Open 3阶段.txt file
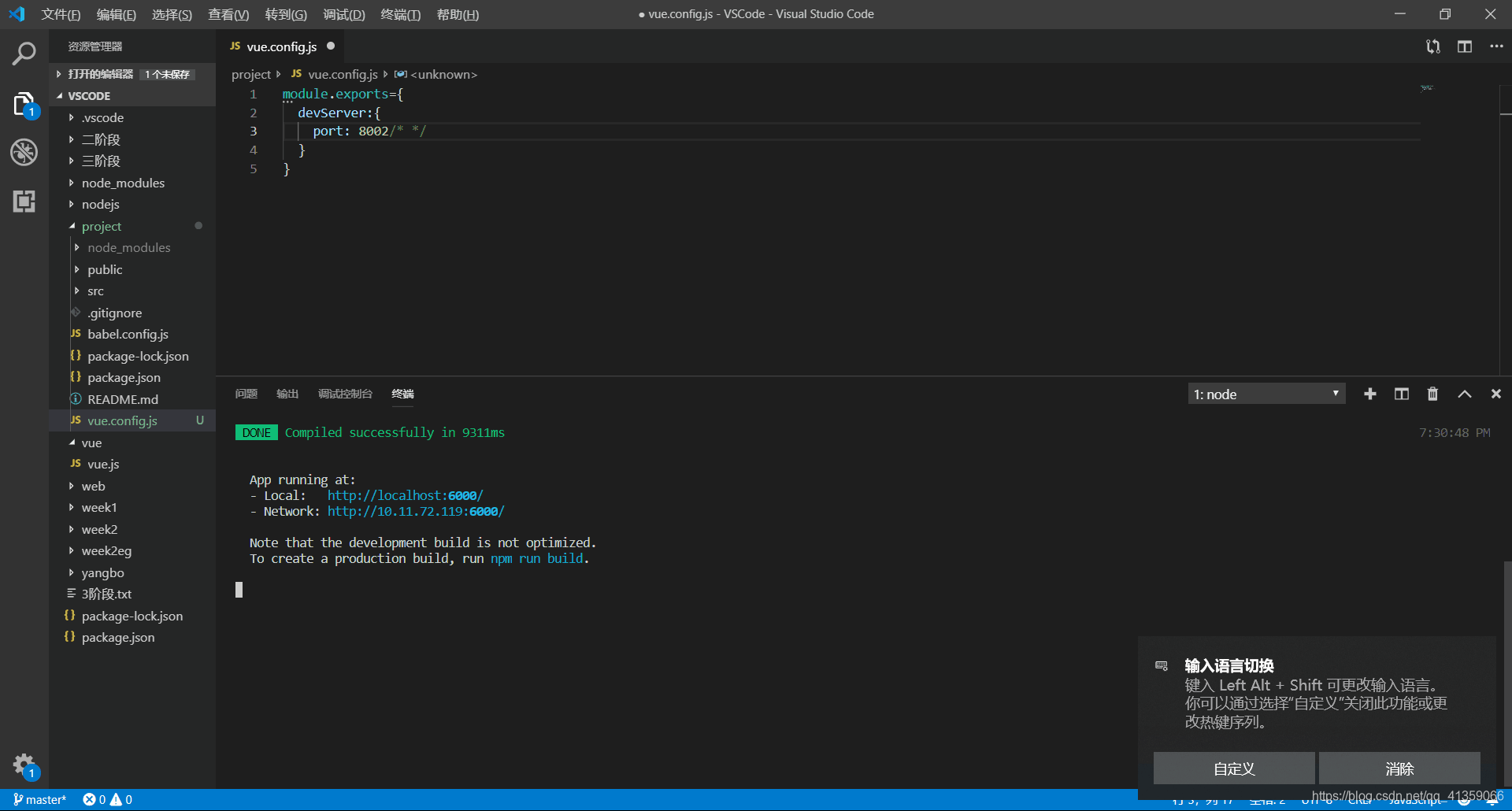The height and width of the screenshot is (811, 1512). pyautogui.click(x=132, y=594)
